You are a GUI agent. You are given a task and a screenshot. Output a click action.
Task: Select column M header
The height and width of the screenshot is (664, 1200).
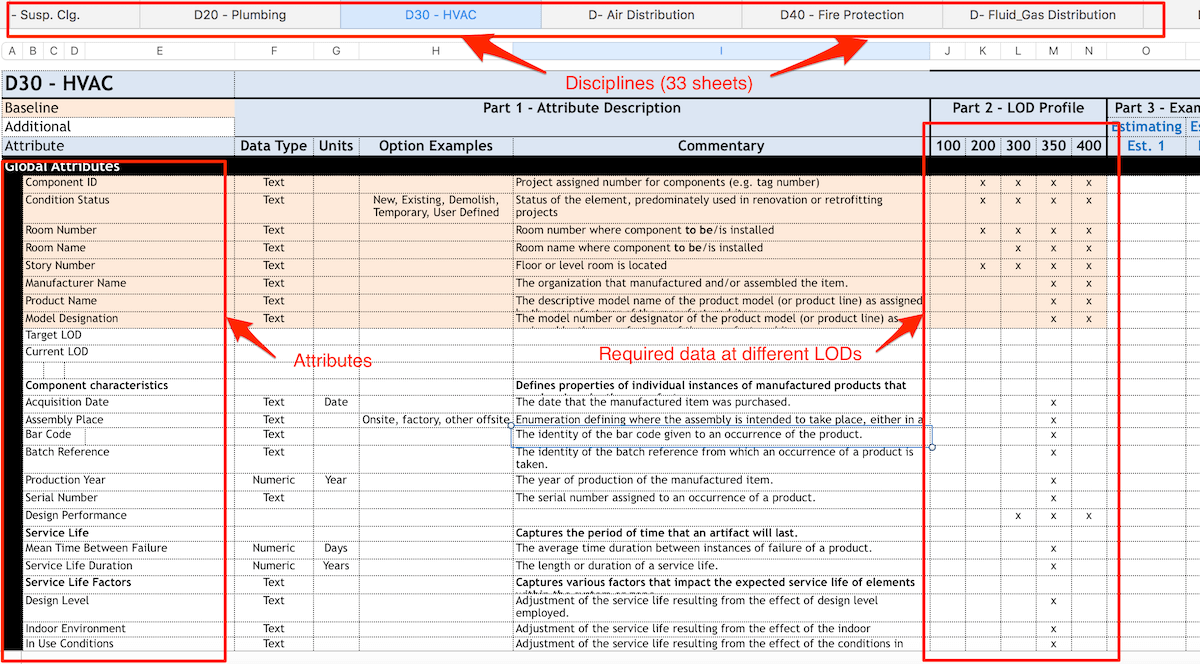tap(1054, 51)
